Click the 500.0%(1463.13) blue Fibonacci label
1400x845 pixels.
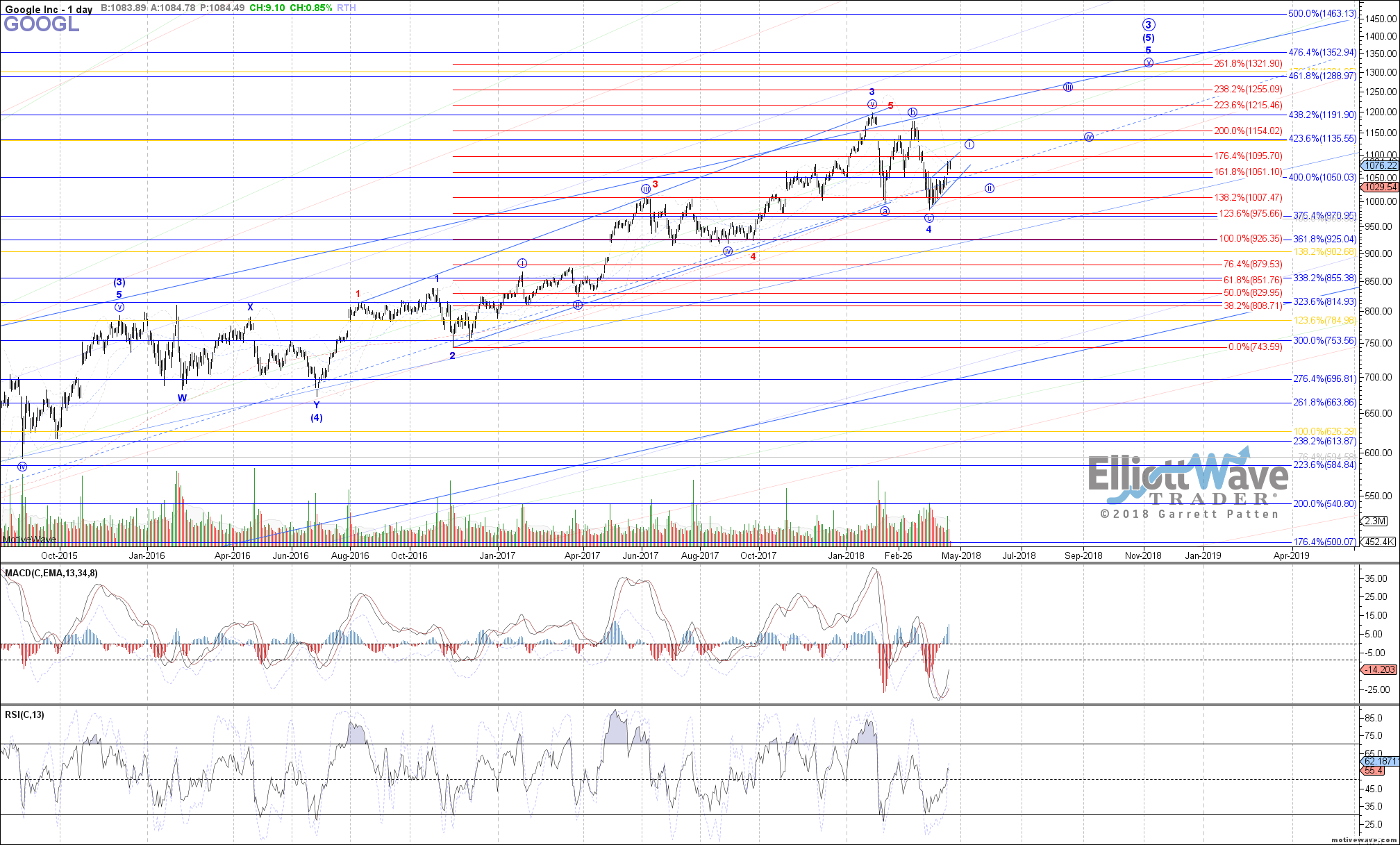coord(1322,13)
